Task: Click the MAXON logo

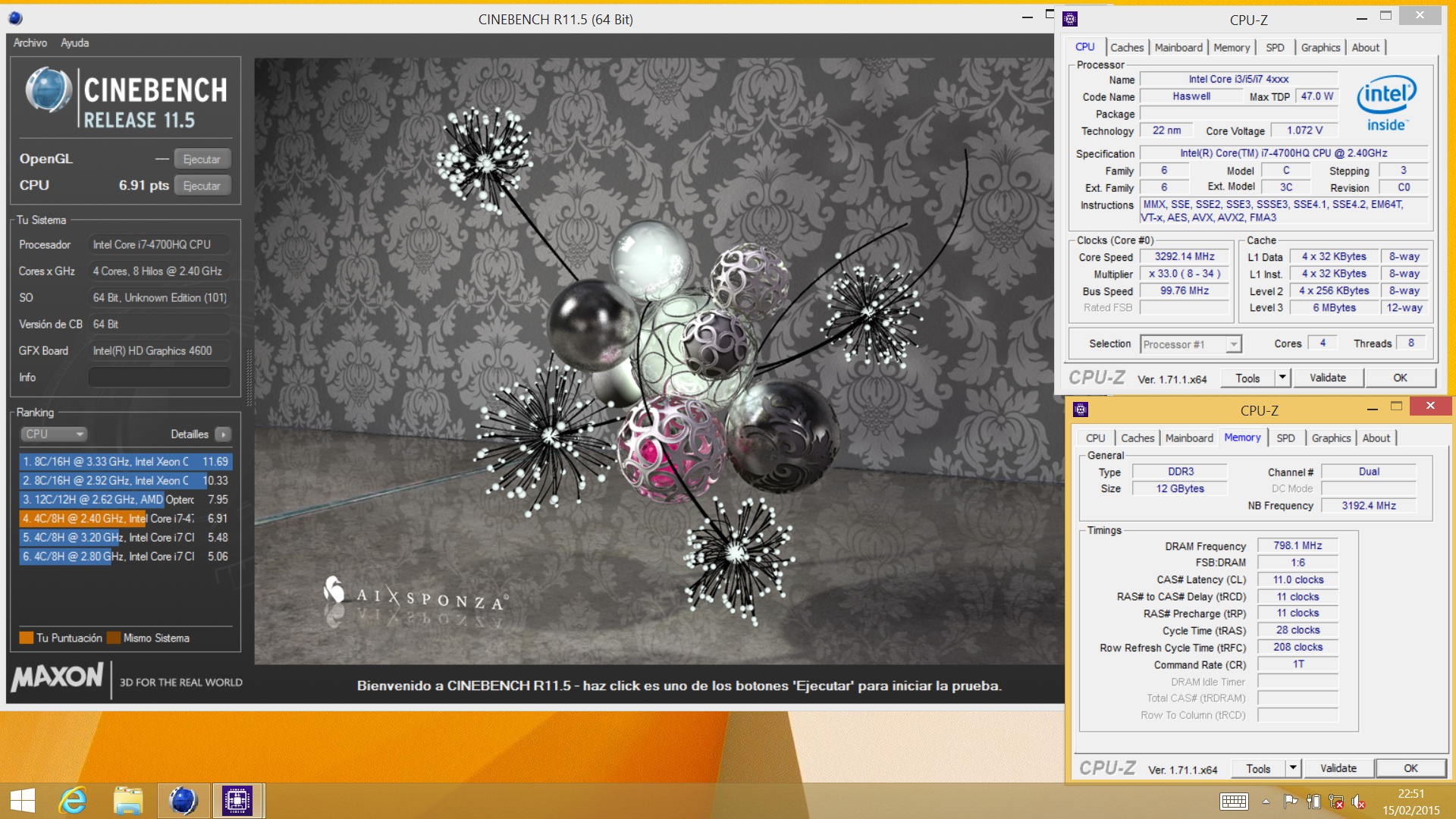Action: tap(58, 676)
